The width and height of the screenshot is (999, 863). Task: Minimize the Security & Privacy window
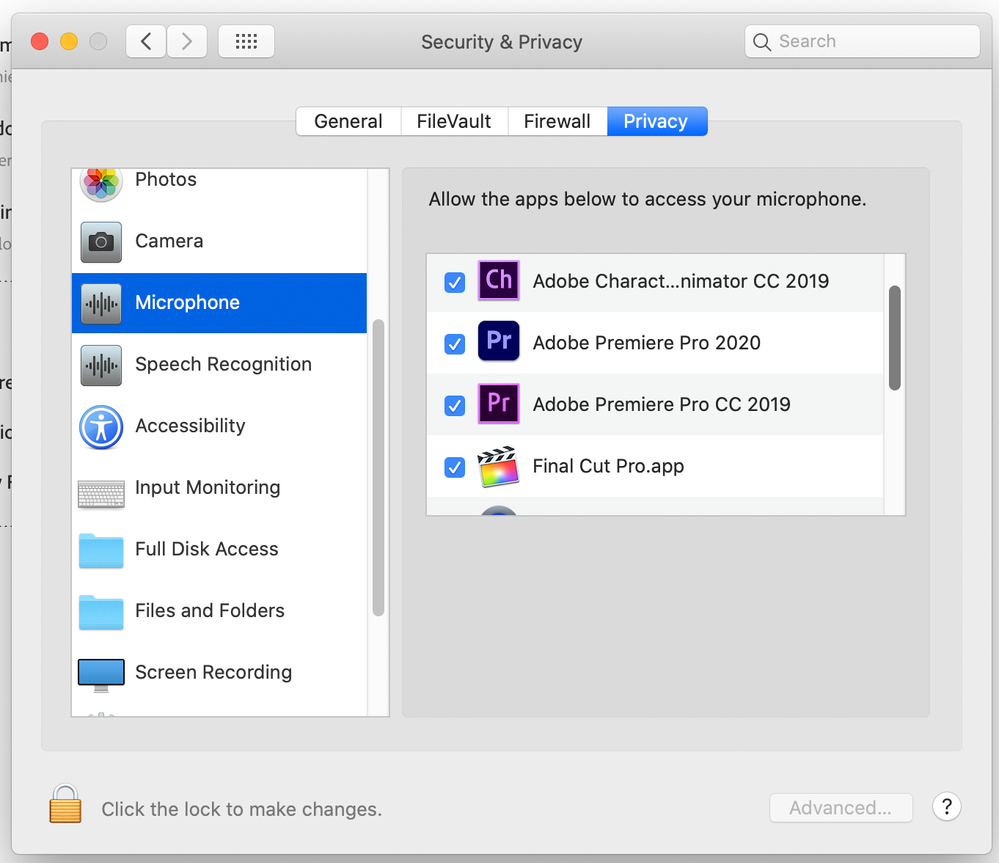tap(69, 42)
